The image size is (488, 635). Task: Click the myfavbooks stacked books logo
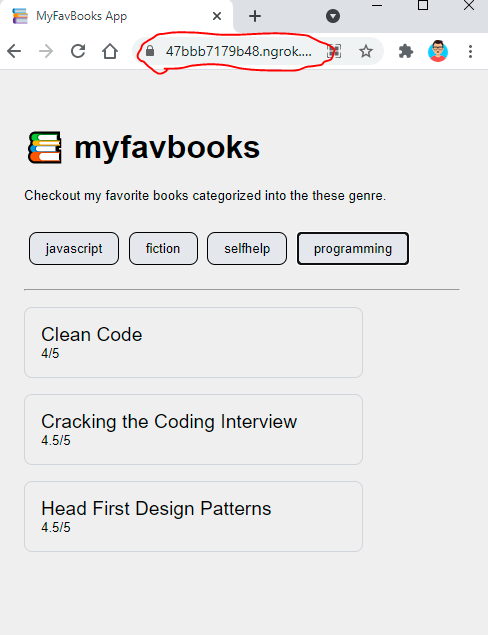point(45,147)
